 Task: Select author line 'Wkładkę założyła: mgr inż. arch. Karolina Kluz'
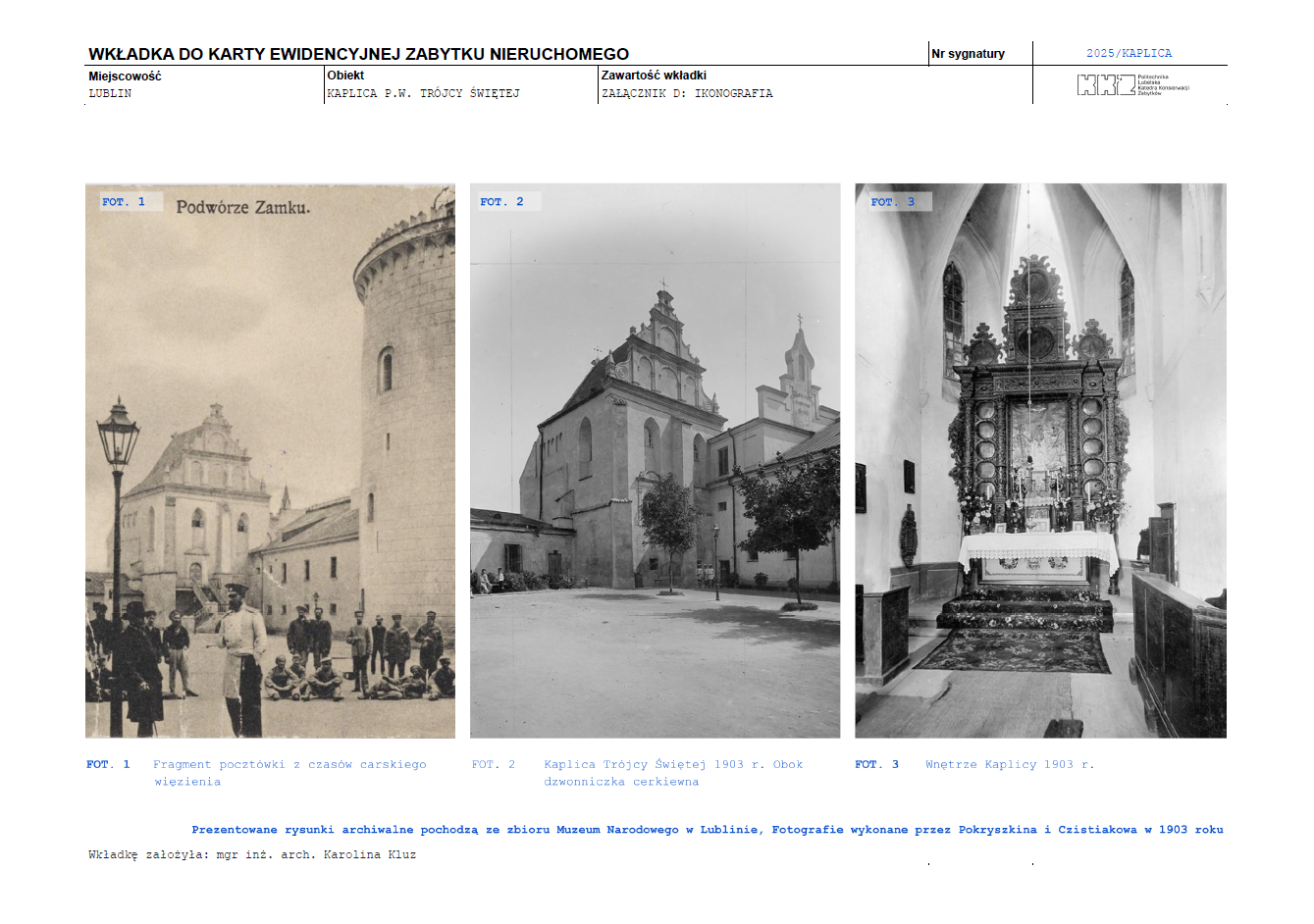point(252,854)
